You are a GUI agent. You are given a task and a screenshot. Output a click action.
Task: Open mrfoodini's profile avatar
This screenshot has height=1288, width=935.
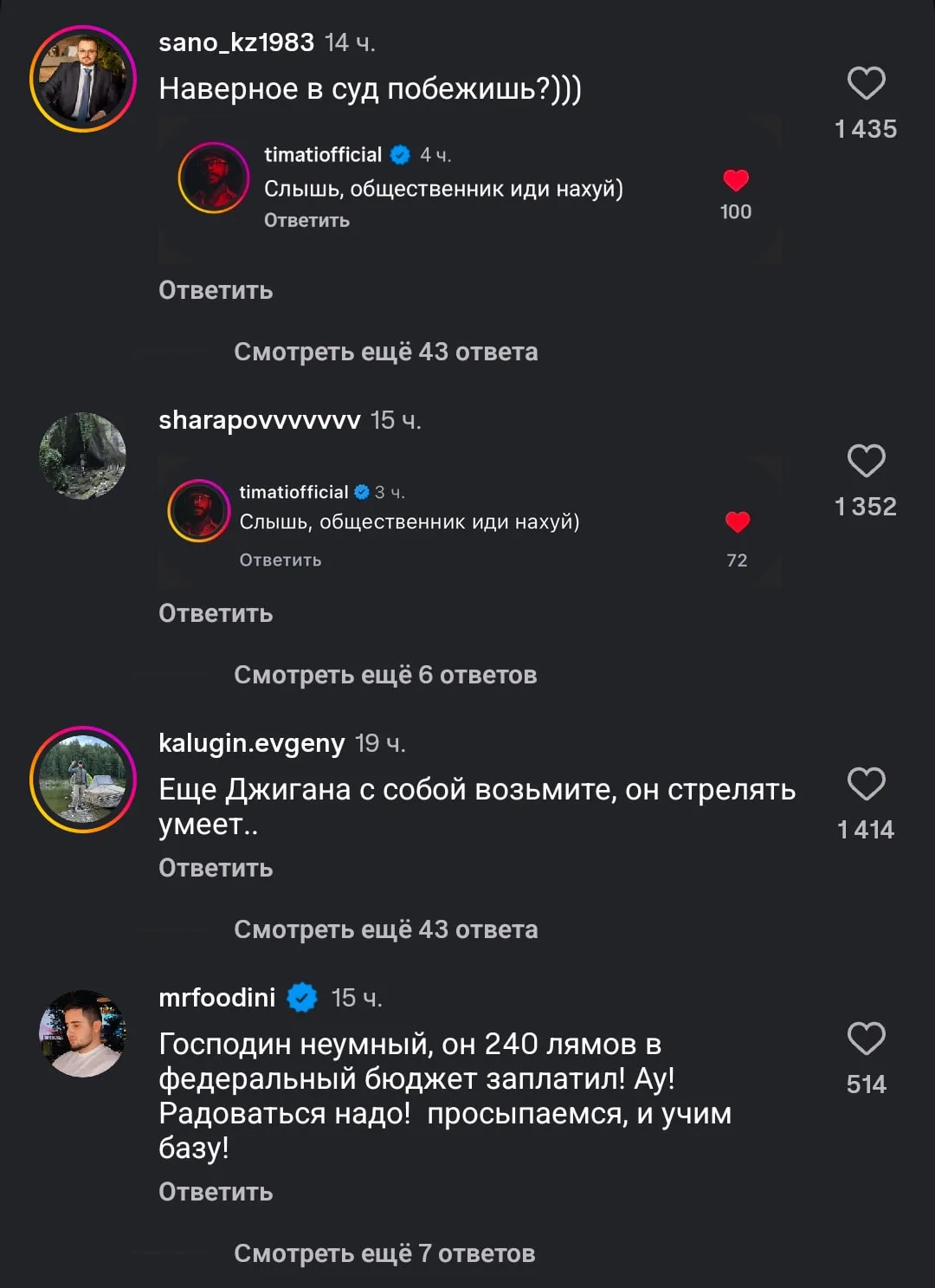click(x=83, y=1033)
